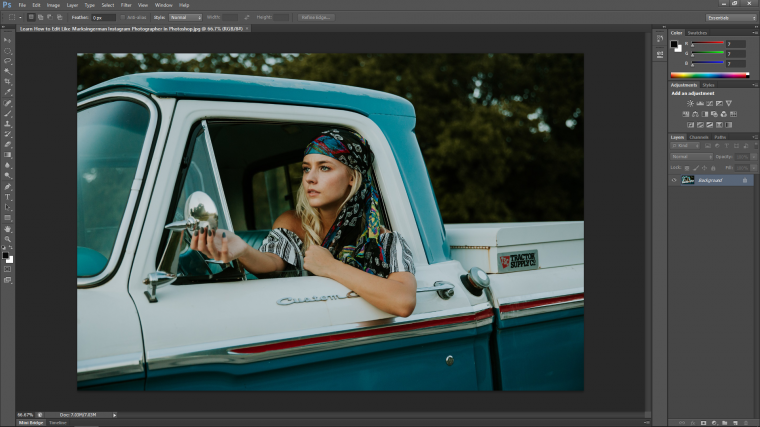Select the Pen tool
Screen dimensions: 760x427
[x=7, y=187]
